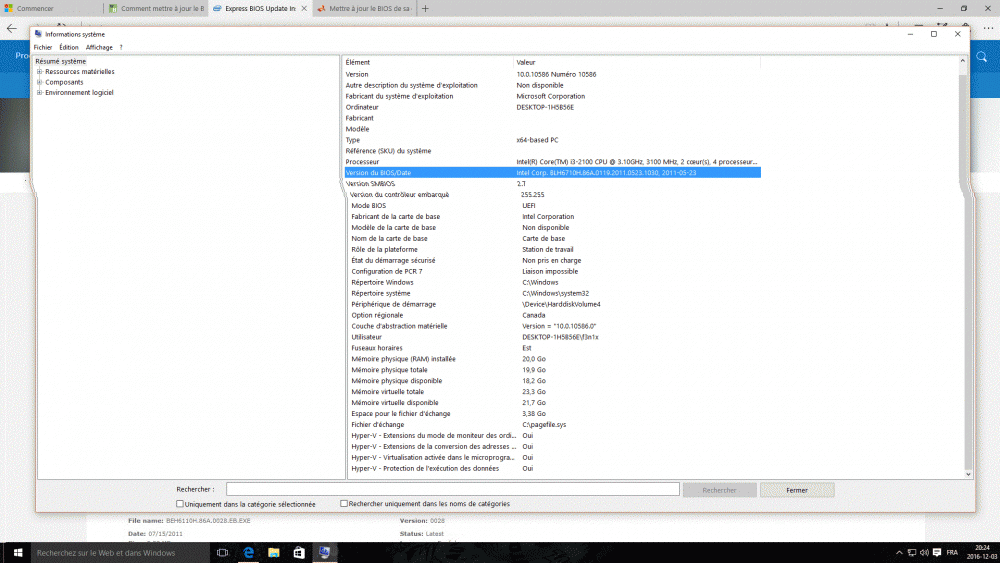The width and height of the screenshot is (1000, 563).
Task: Click the Fermer button
Action: [797, 490]
